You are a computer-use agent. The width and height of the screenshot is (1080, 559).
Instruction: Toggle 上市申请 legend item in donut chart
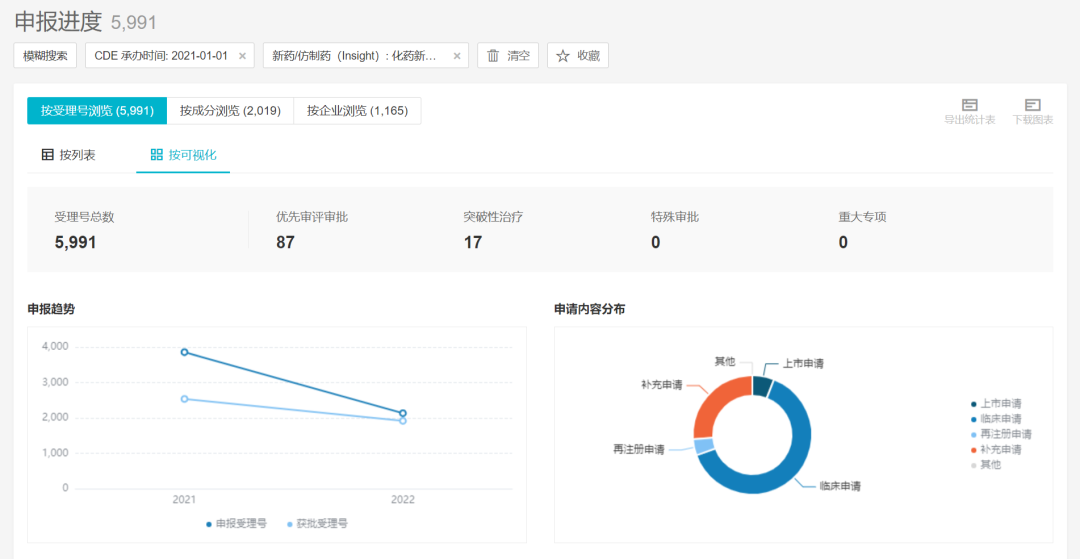[996, 403]
